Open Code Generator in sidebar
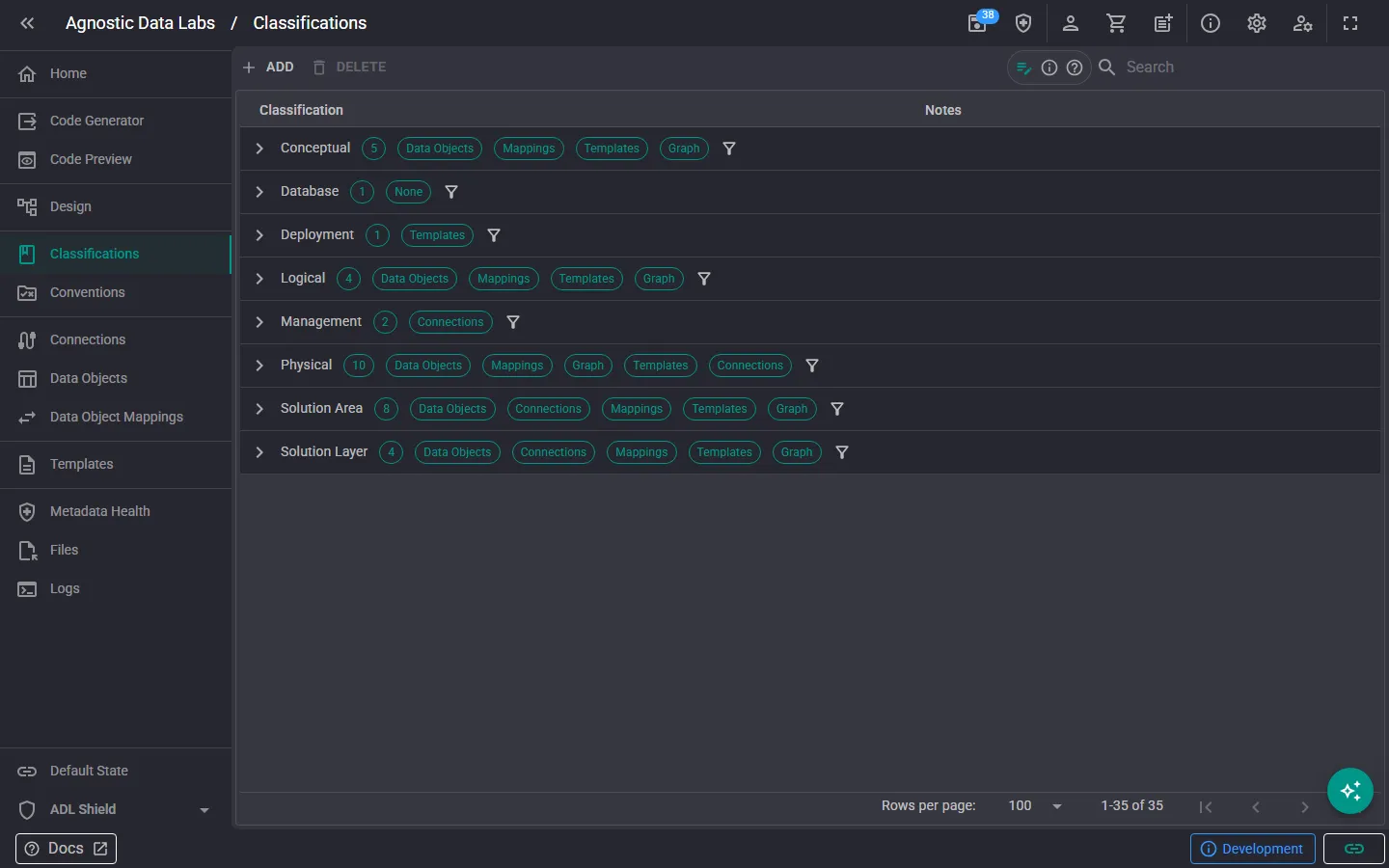 116,121
